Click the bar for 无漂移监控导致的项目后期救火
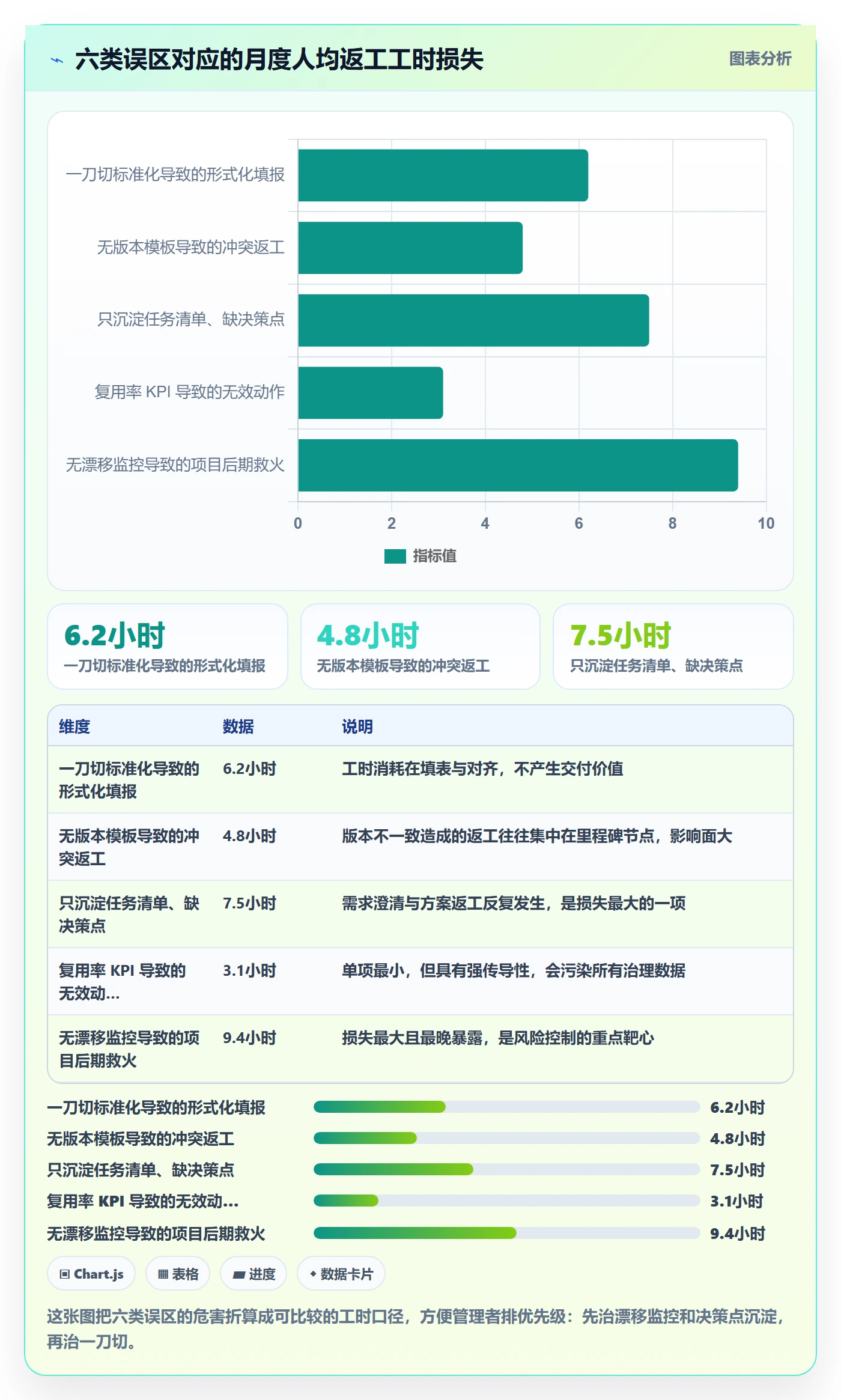Image resolution: width=841 pixels, height=1400 pixels. [518, 465]
